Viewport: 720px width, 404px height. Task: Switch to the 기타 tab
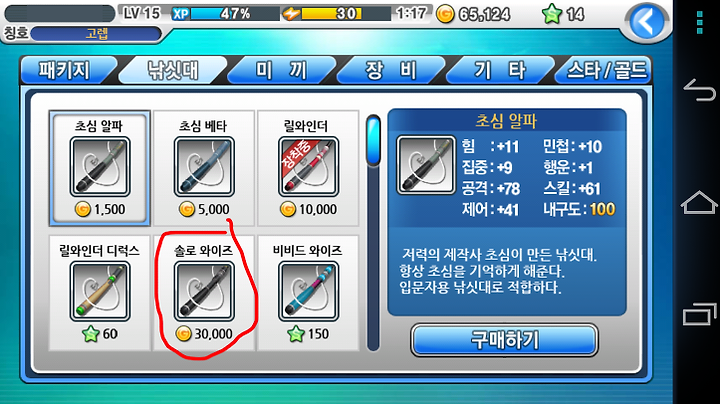pos(500,70)
